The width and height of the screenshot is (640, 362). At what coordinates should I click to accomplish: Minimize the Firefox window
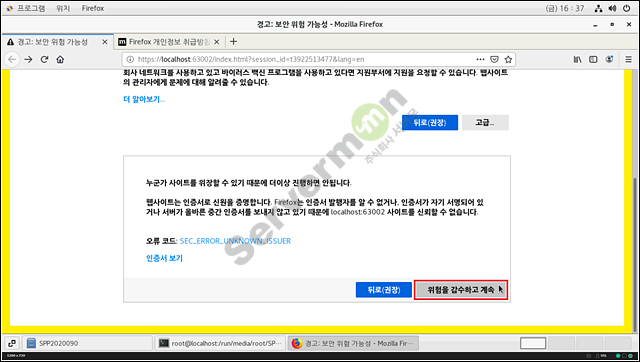pyautogui.click(x=596, y=24)
